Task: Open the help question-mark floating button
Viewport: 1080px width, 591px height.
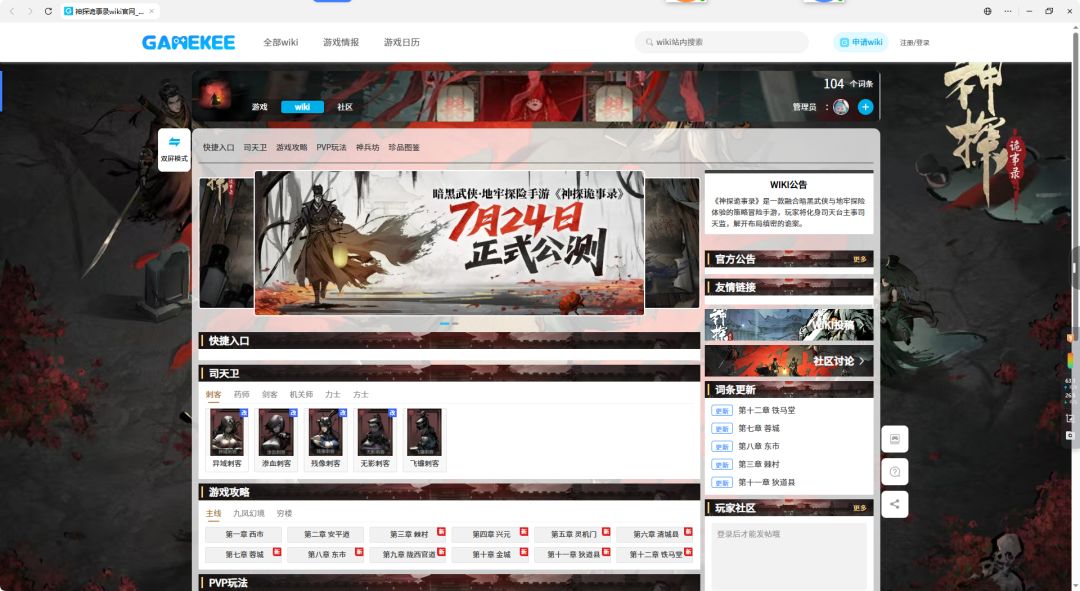Action: coord(895,472)
